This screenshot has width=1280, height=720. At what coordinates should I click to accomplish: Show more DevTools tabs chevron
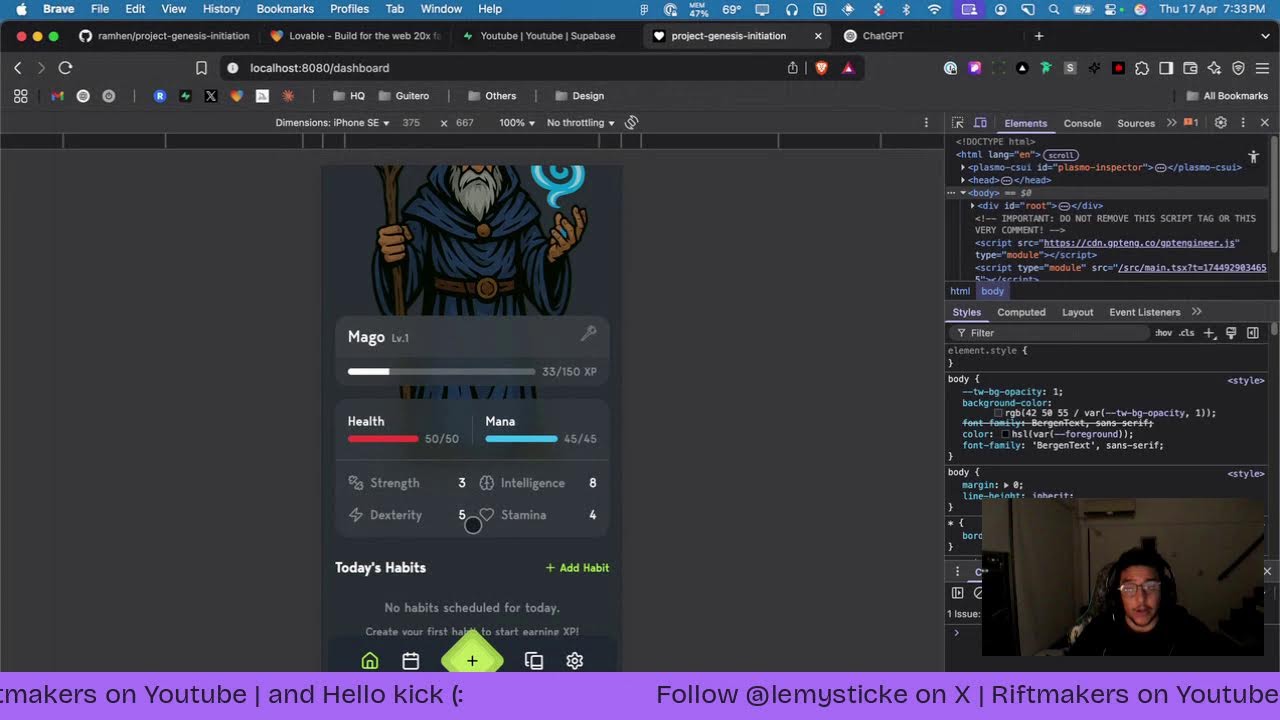(x=1171, y=123)
